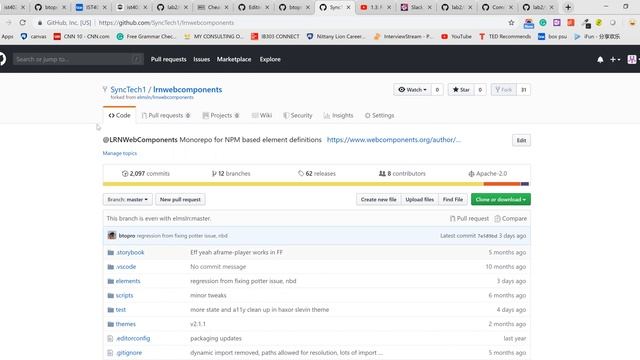640x360 pixels.
Task: Open the .vscode folder
Action: pyautogui.click(x=126, y=267)
